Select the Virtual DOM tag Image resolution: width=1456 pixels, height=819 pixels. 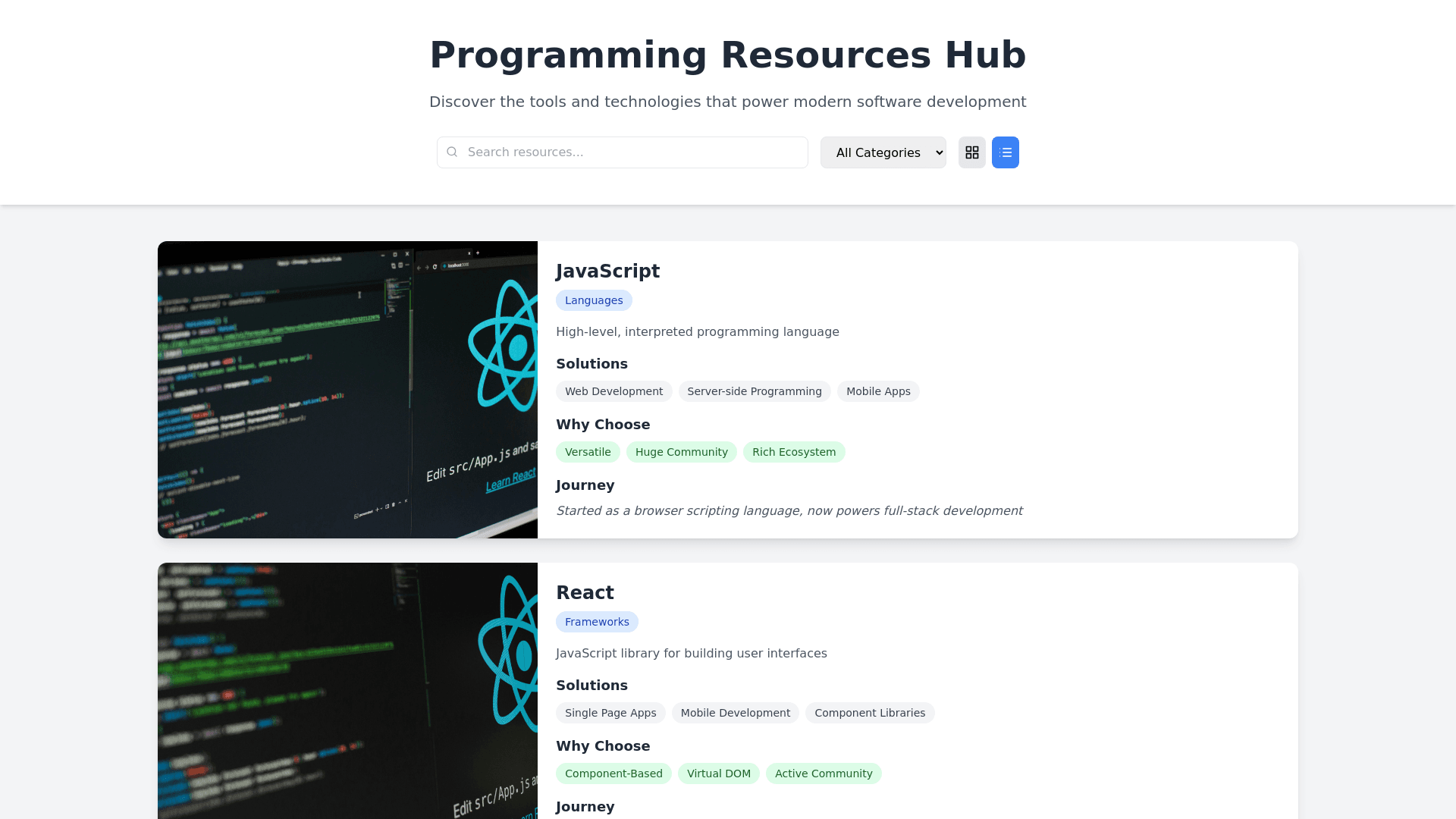click(x=718, y=773)
